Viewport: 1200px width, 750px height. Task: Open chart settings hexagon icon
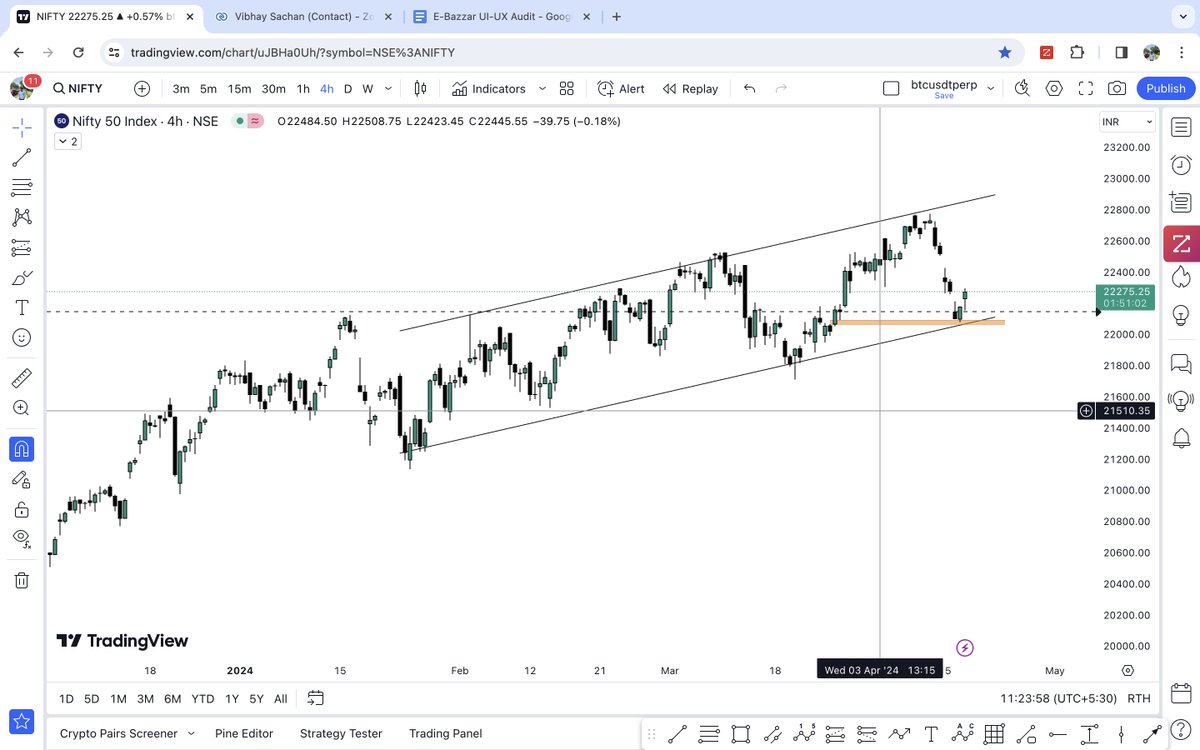click(1054, 88)
